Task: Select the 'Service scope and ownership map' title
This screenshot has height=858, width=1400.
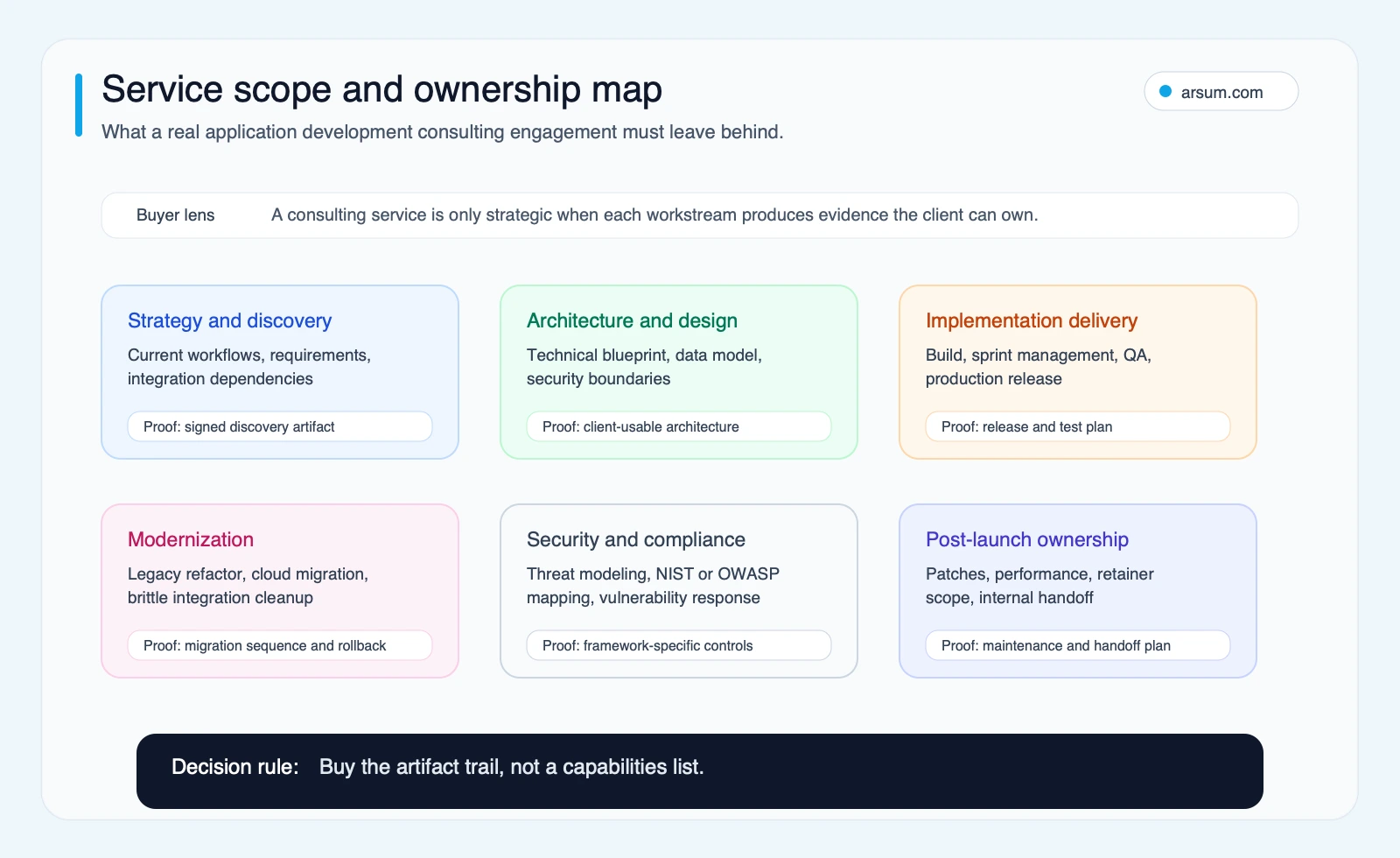Action: coord(381,89)
